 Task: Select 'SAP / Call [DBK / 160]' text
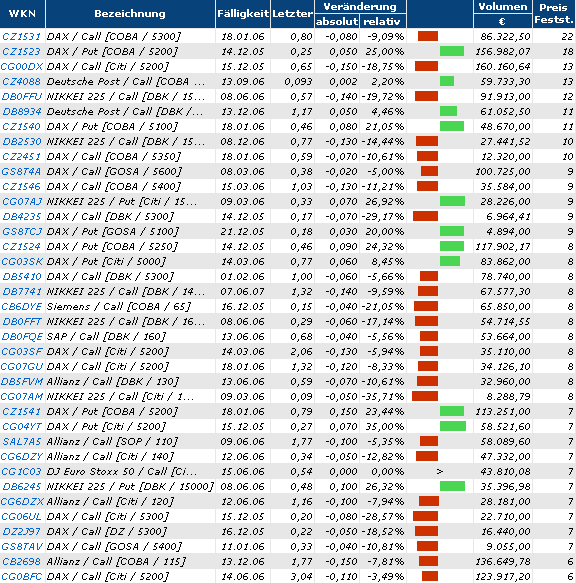[106, 336]
